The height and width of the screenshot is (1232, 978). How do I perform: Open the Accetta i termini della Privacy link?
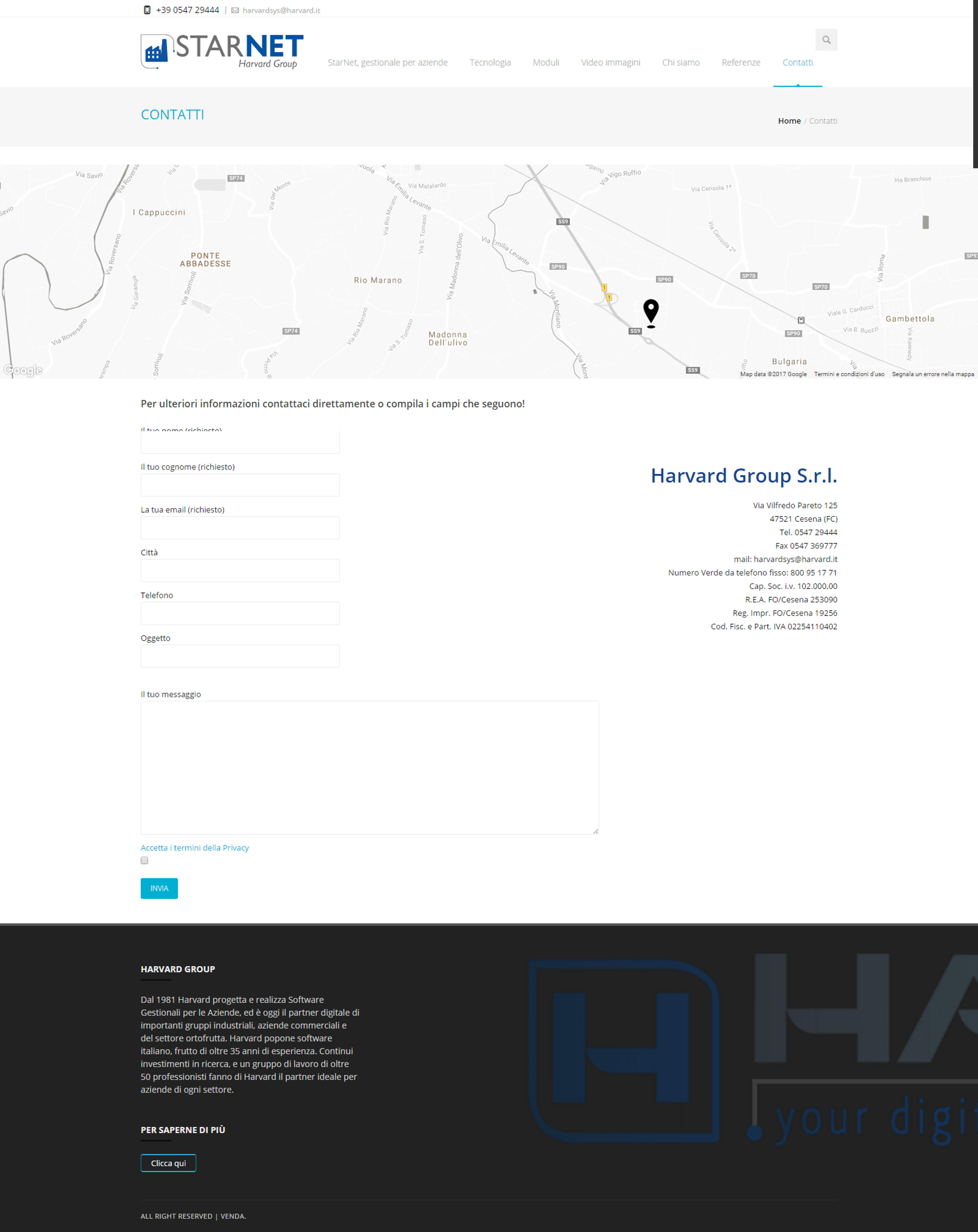pyautogui.click(x=195, y=848)
